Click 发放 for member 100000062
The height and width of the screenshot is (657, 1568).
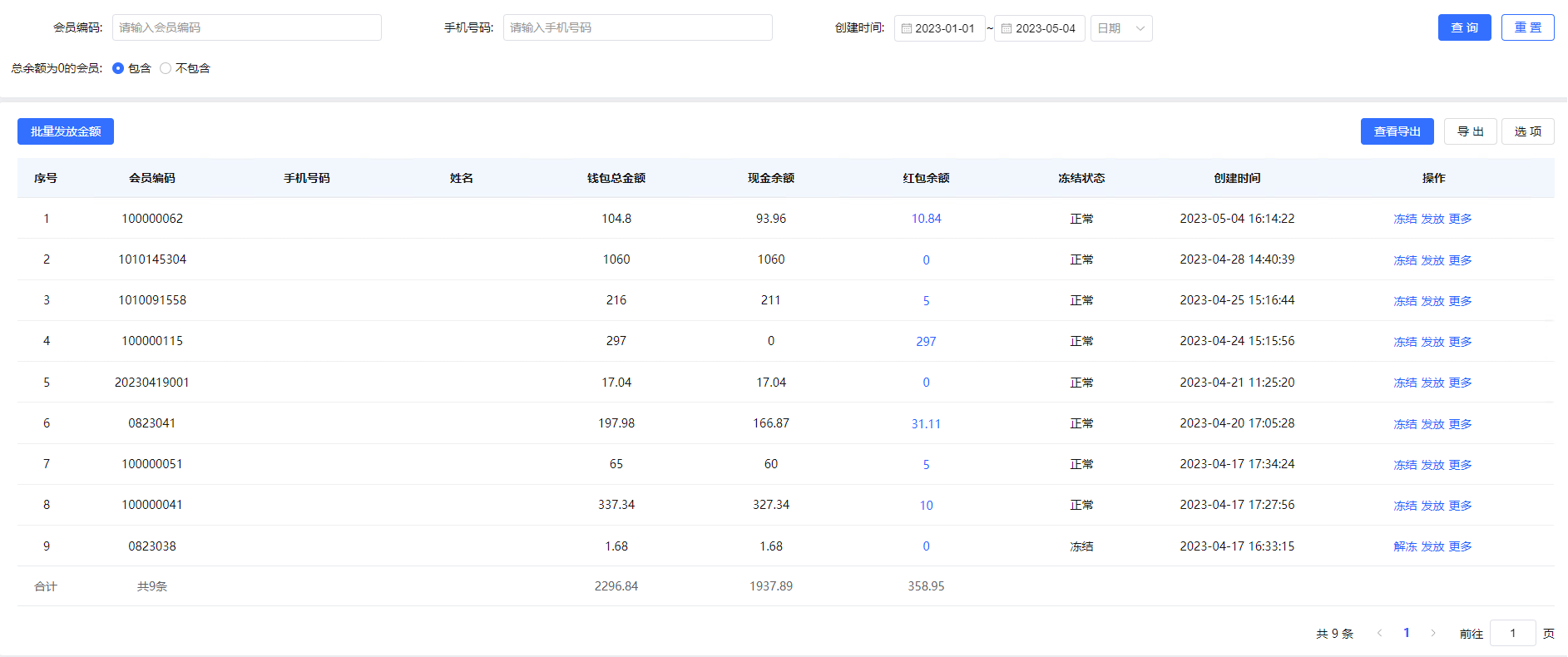(x=1432, y=219)
